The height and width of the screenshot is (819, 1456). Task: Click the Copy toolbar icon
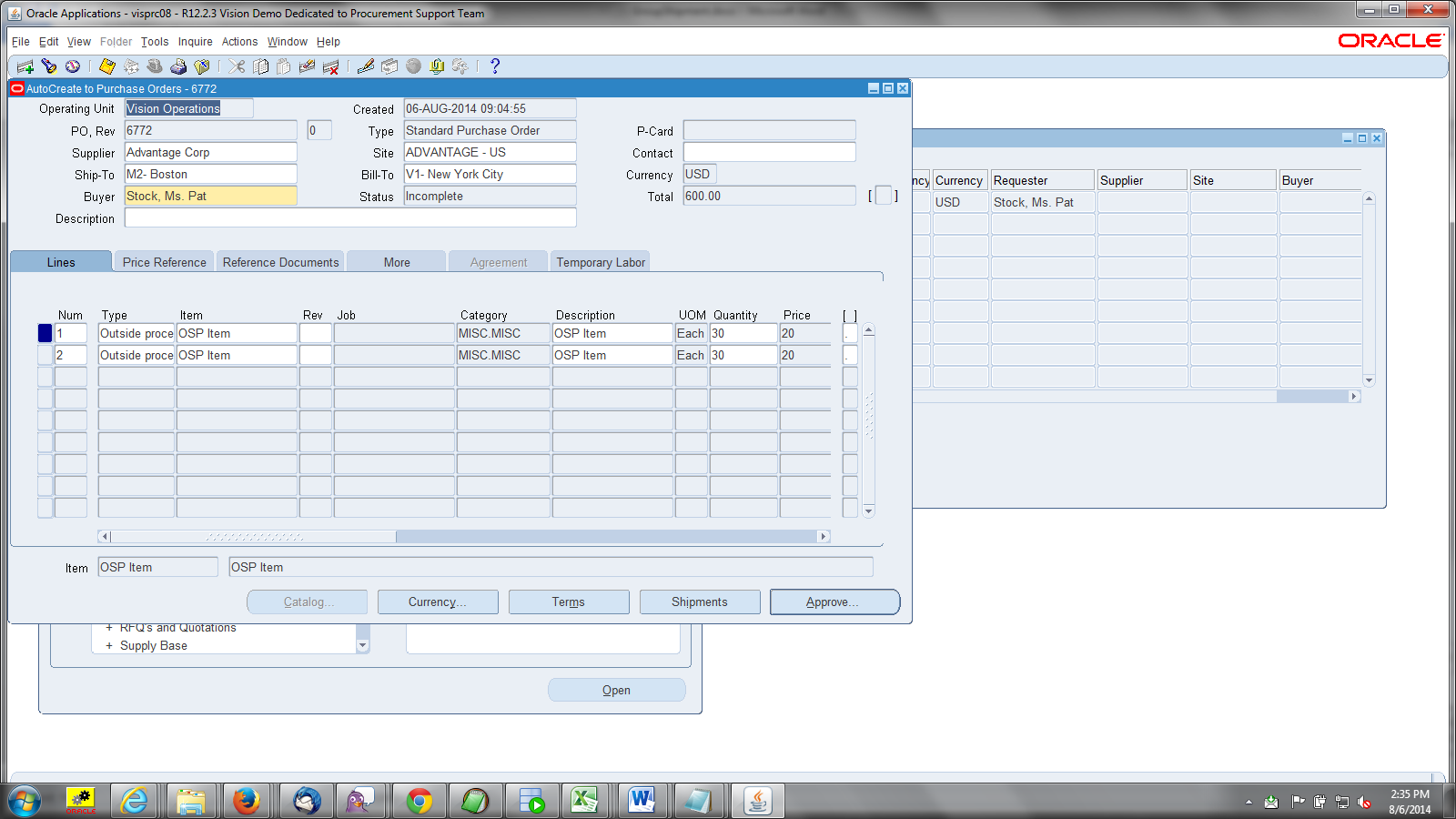[x=260, y=66]
